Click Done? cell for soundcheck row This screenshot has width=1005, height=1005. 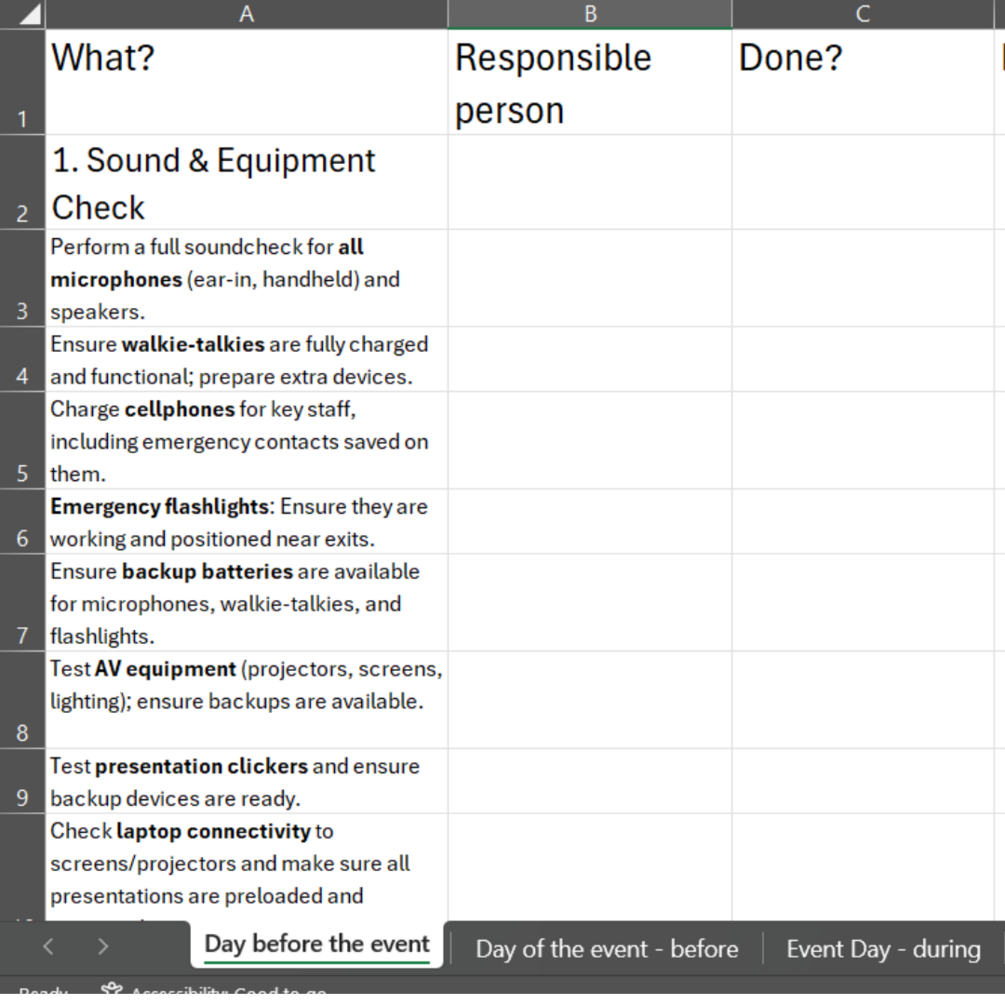863,278
